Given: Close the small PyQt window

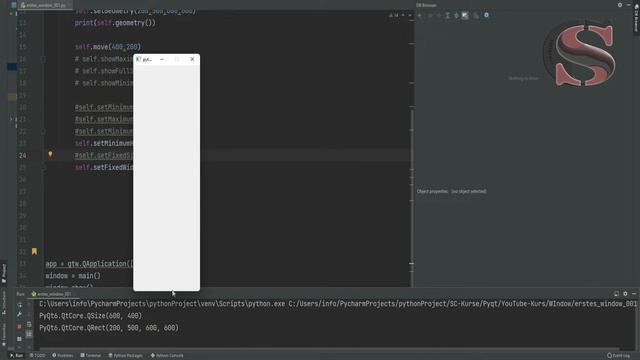Looking at the screenshot, I should (192, 59).
